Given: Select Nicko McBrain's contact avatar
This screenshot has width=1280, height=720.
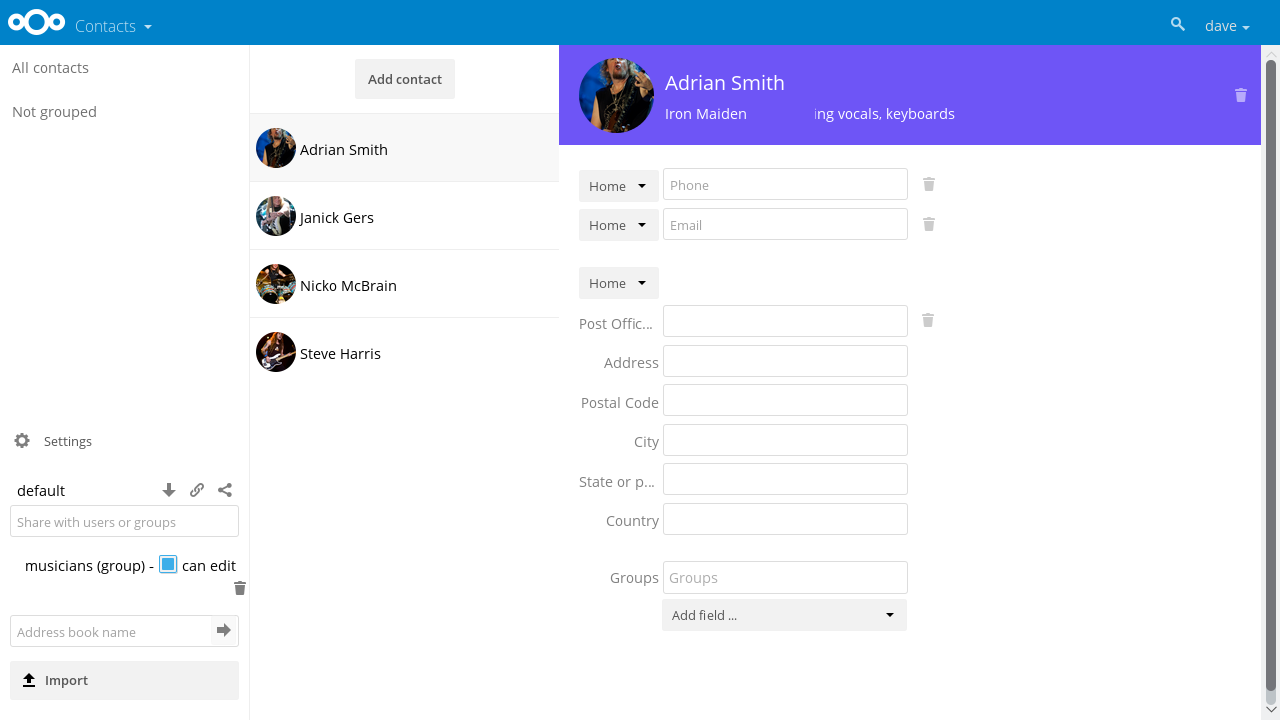Looking at the screenshot, I should click(x=276, y=285).
